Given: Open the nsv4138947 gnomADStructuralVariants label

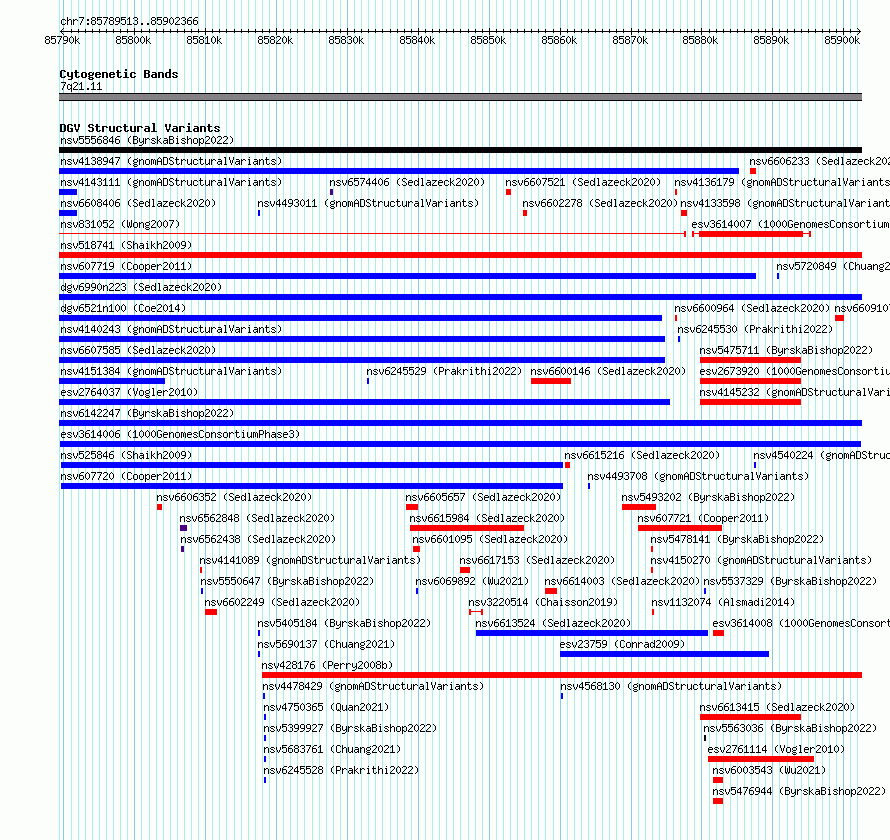Looking at the screenshot, I should 171,161.
